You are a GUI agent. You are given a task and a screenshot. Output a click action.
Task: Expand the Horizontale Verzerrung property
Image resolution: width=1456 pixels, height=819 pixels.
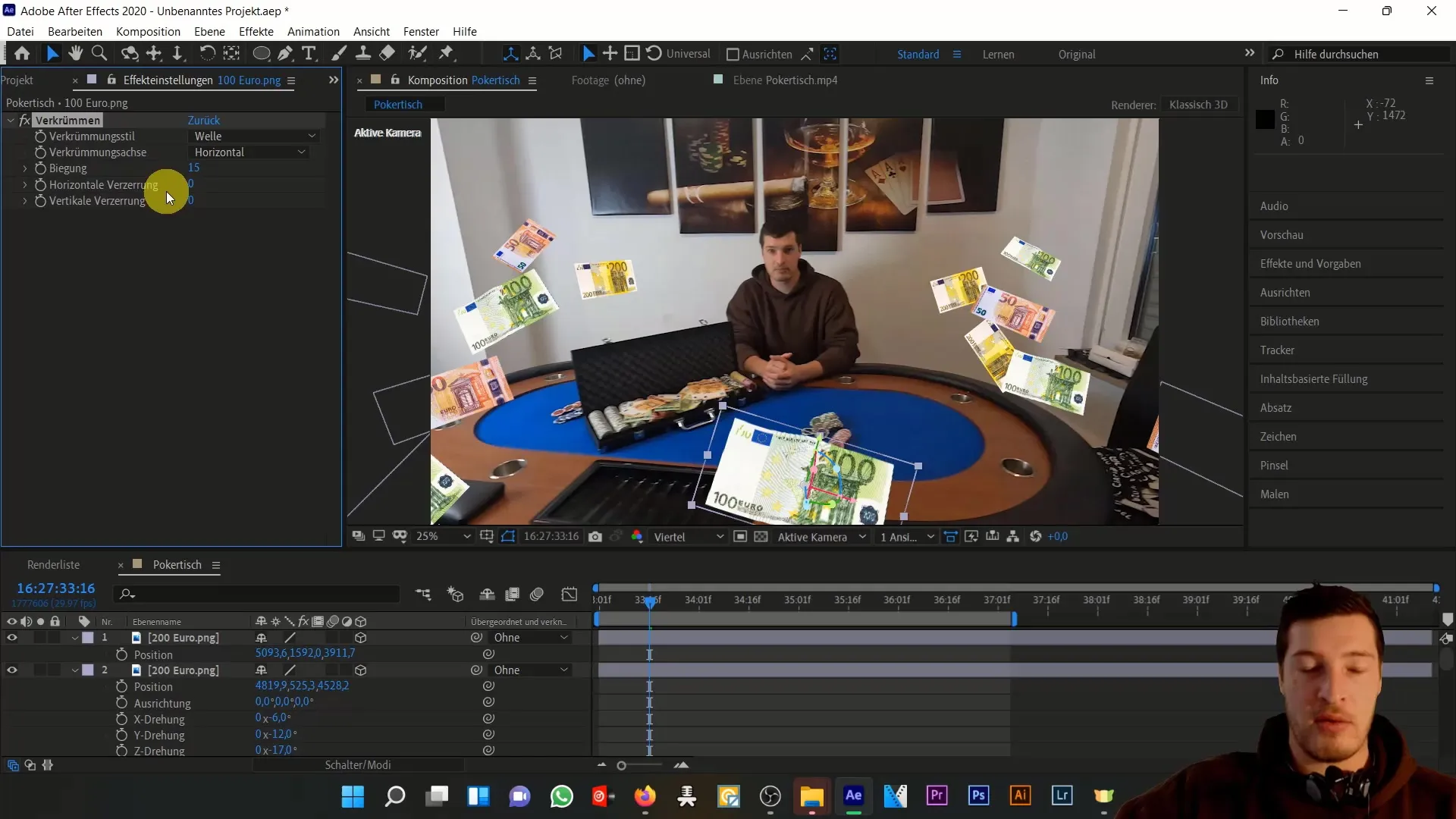(x=24, y=184)
